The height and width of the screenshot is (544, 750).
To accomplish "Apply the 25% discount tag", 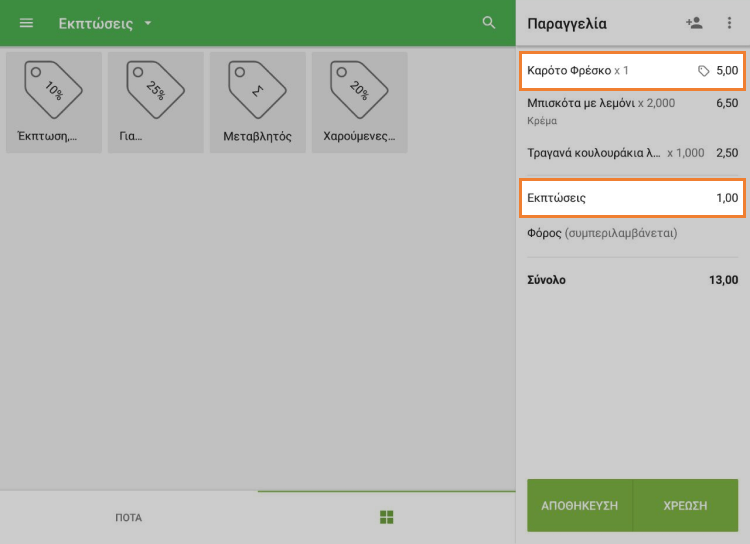I will (156, 102).
